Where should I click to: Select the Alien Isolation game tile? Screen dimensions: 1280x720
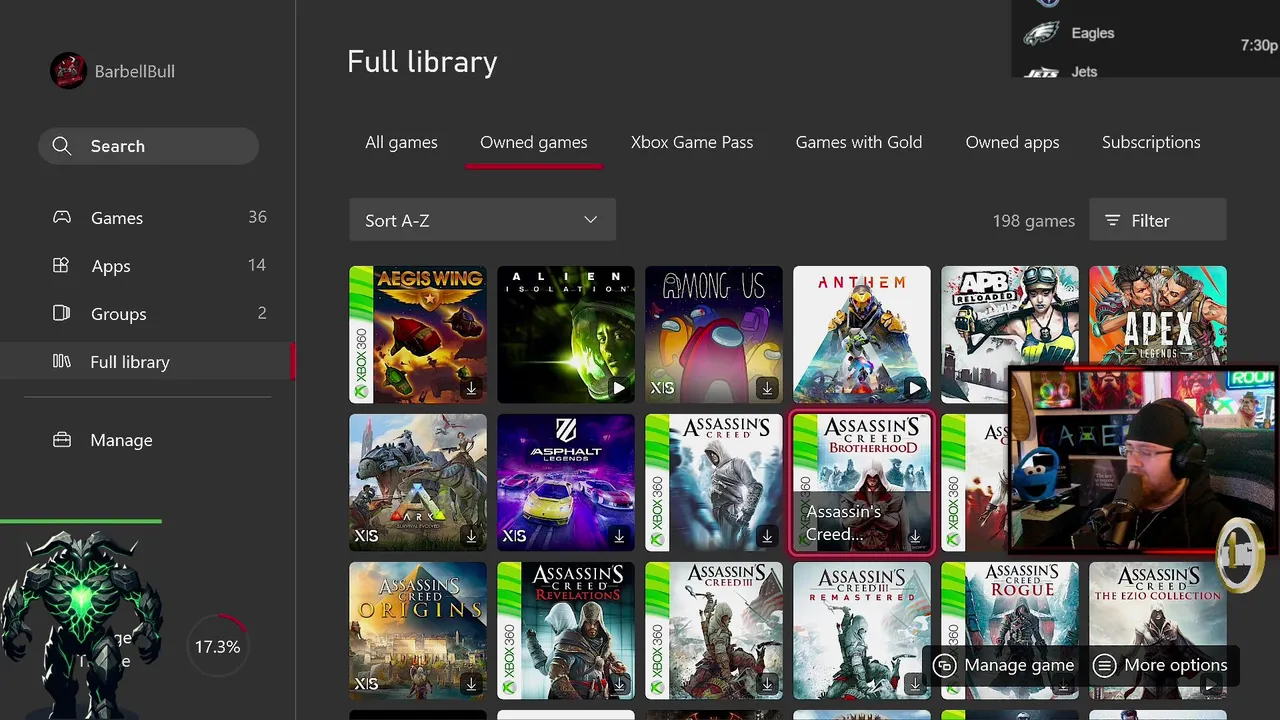566,334
